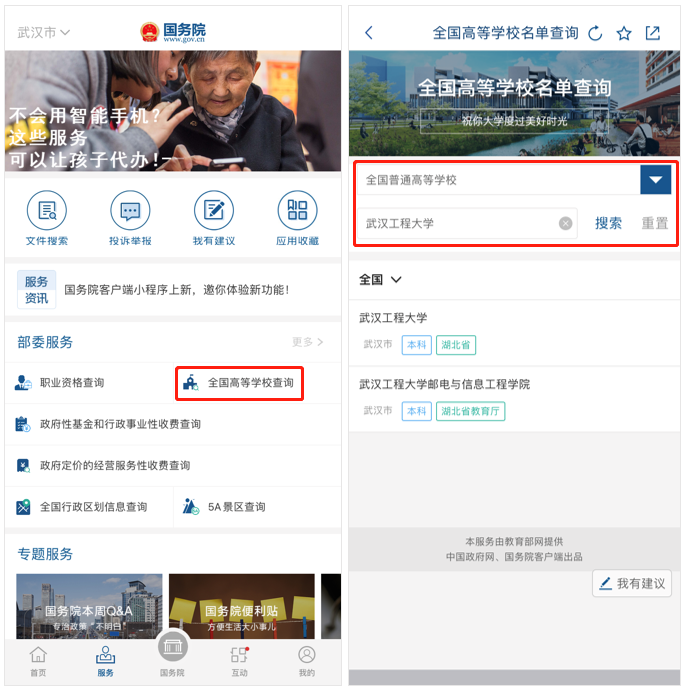686x691 pixels.
Task: Click the 搜索 button
Action: tap(608, 223)
